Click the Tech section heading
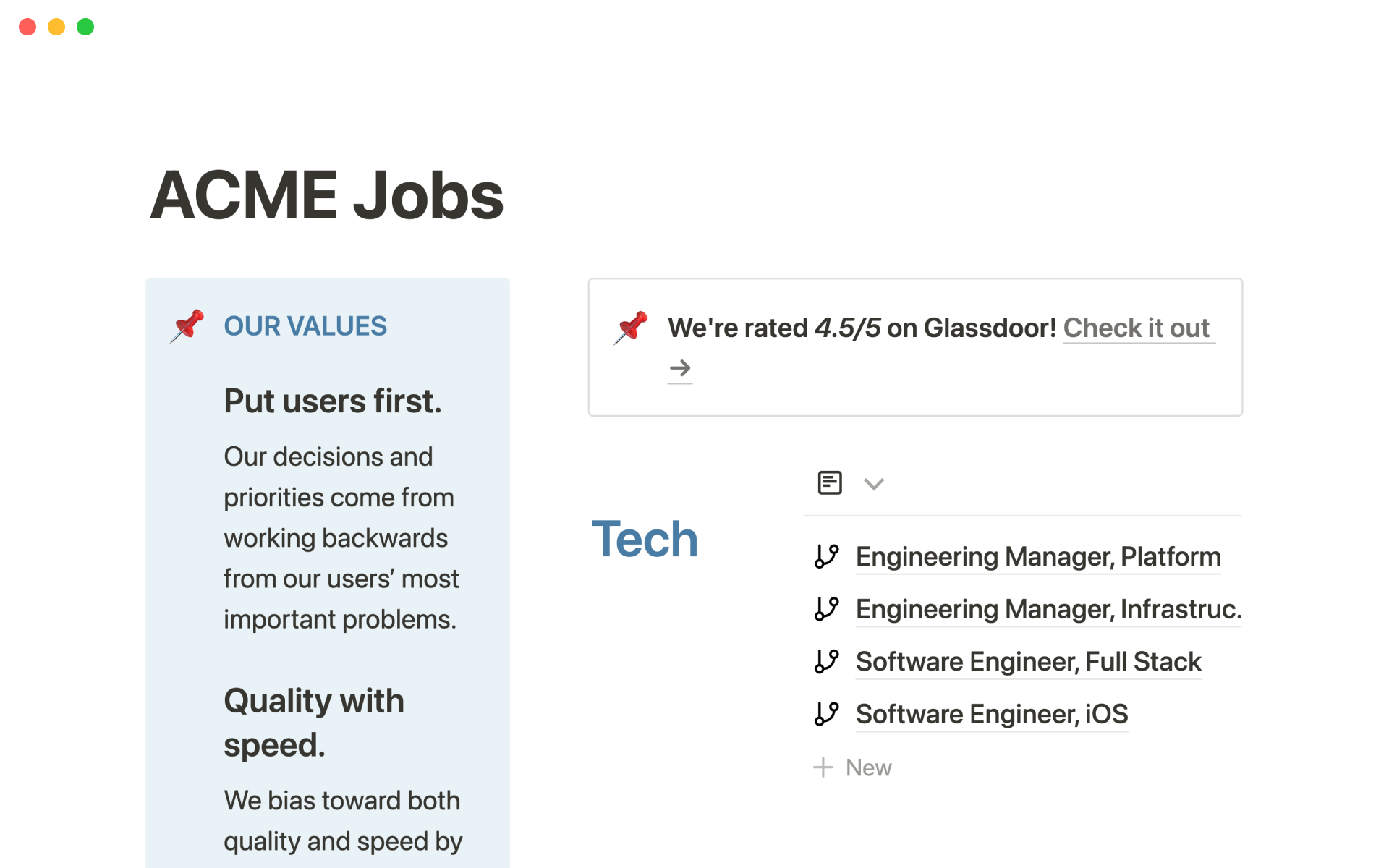This screenshot has height=868, width=1389. pos(645,539)
